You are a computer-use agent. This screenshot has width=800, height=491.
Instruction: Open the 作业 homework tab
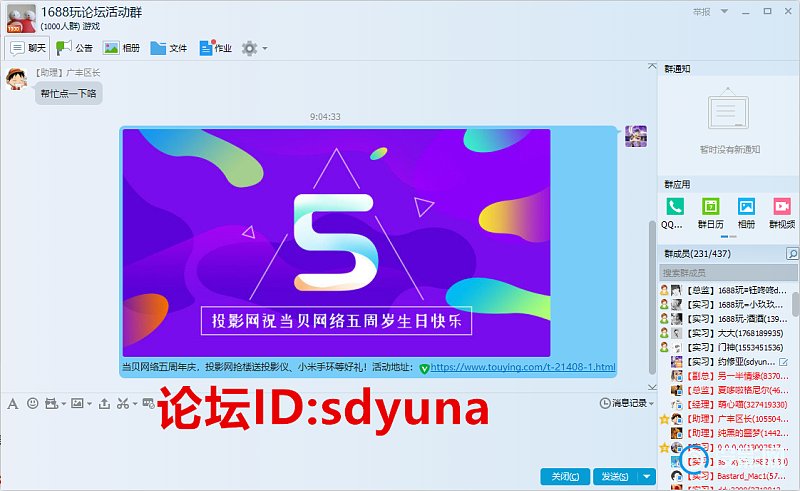pos(216,48)
